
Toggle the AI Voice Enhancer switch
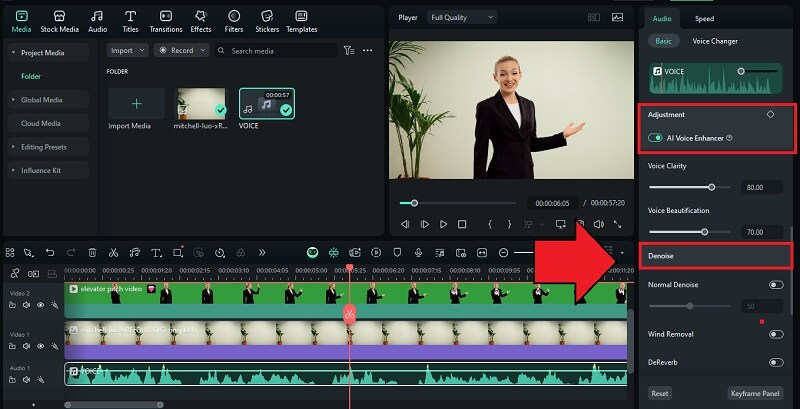click(x=655, y=138)
